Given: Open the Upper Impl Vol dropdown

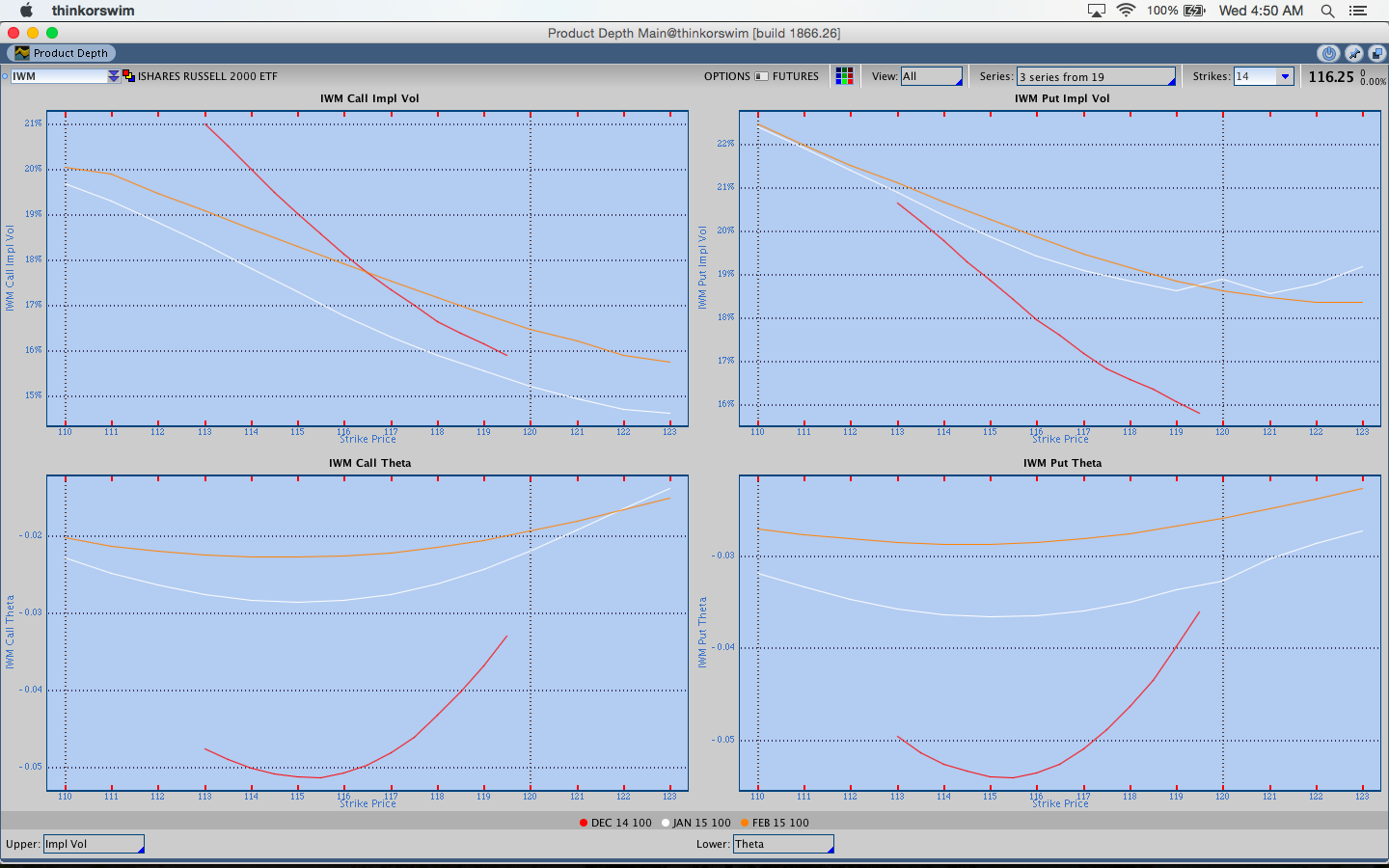Looking at the screenshot, I should point(94,844).
